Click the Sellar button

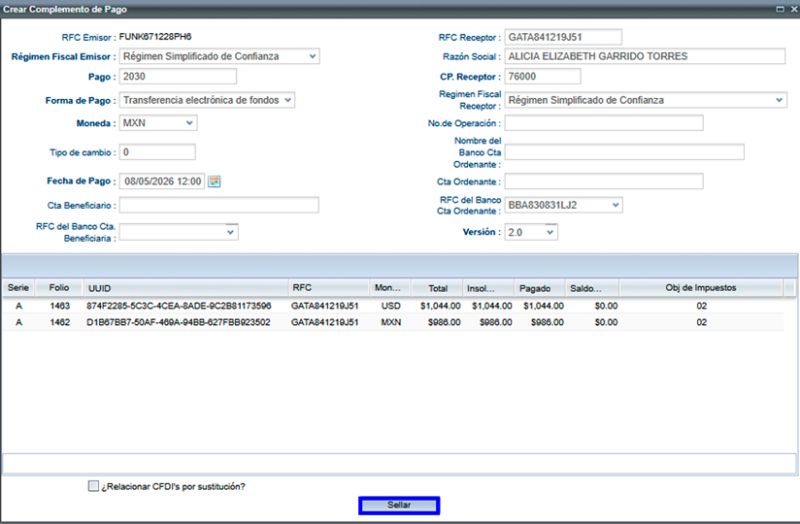[399, 505]
